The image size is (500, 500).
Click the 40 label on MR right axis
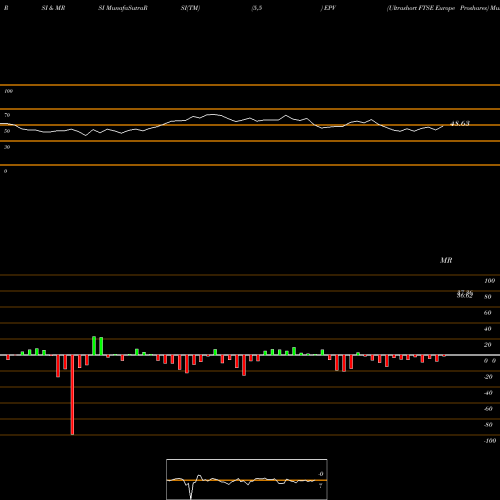[x=488, y=329]
